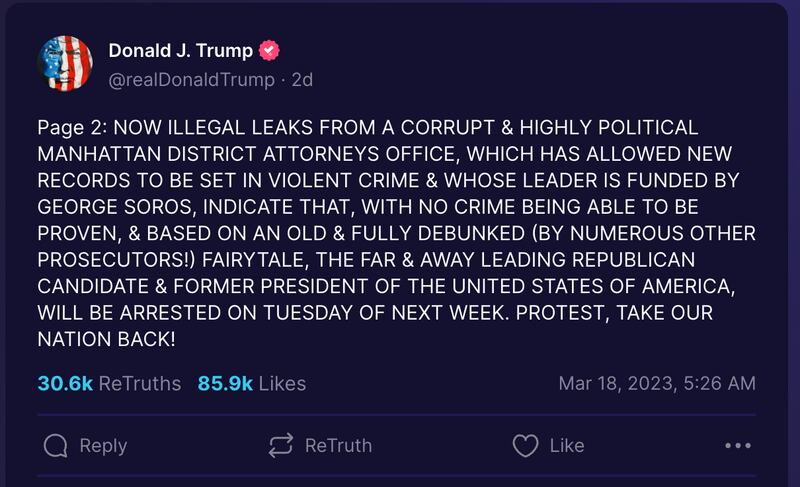Click the Mar 18, 2023, 5:26 AM date

tap(656, 383)
